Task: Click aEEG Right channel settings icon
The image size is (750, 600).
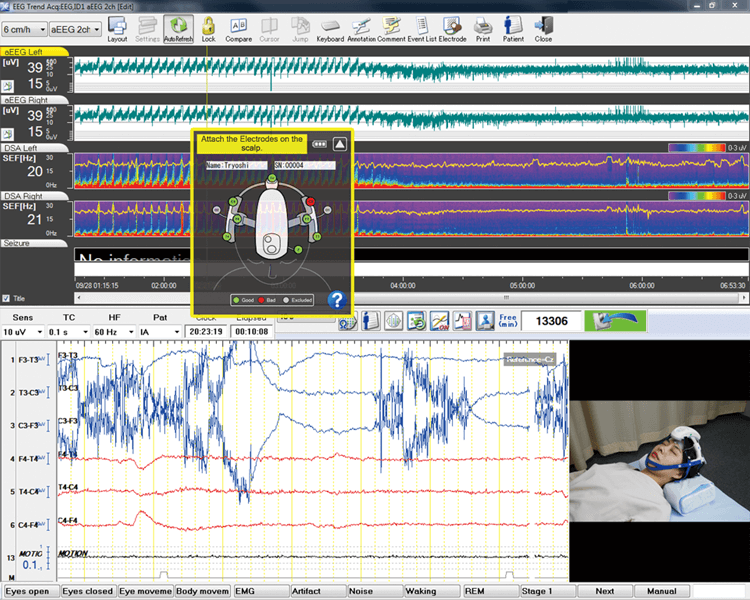Action: (x=7, y=134)
